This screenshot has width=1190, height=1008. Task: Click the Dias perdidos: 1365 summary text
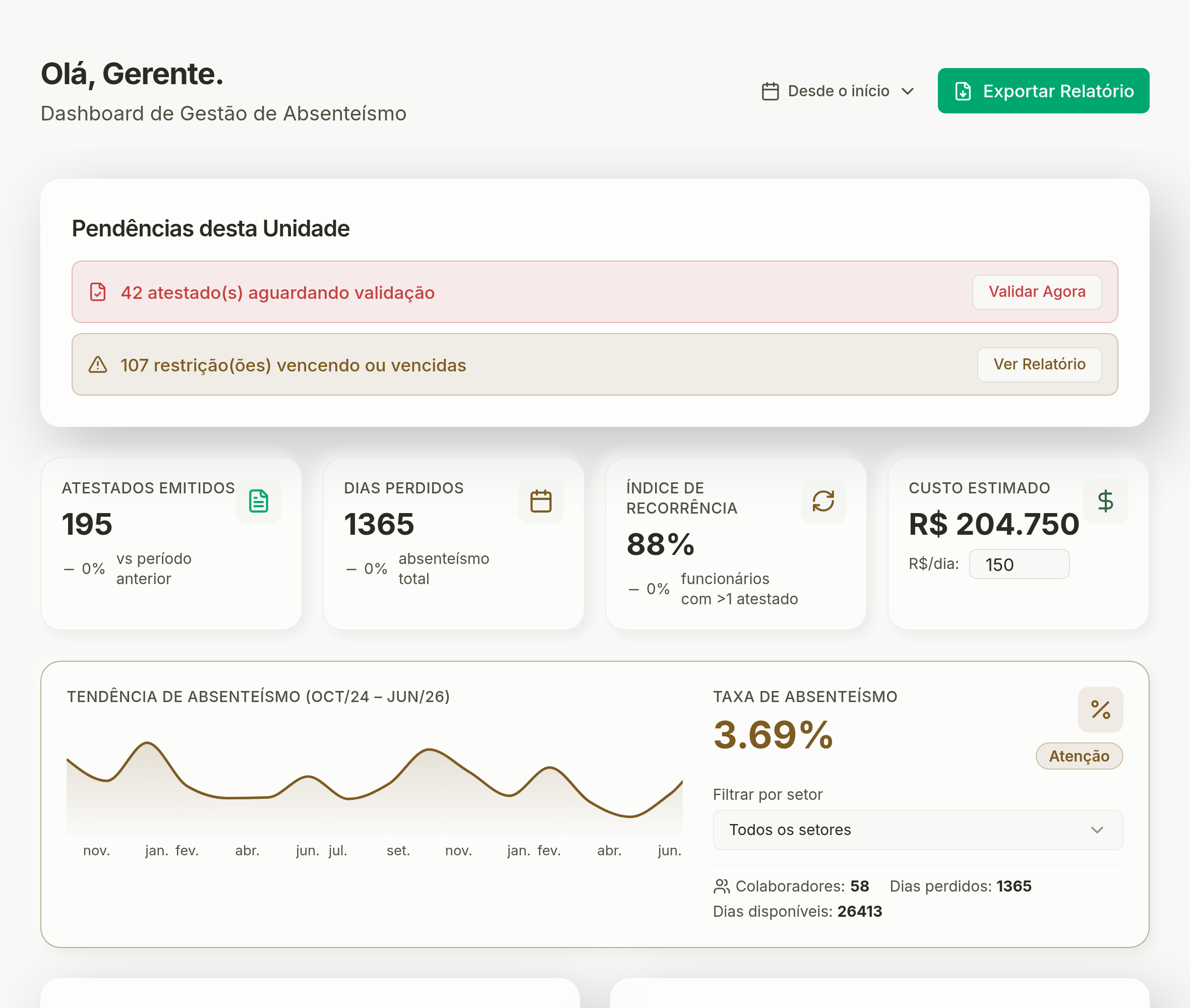tap(960, 887)
